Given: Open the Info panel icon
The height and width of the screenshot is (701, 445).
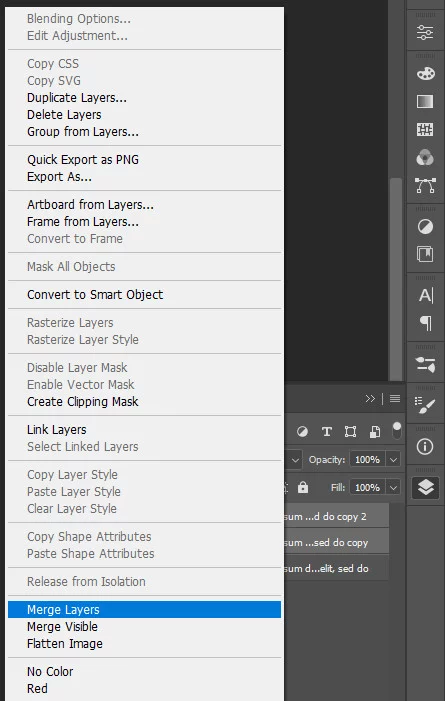Looking at the screenshot, I should tap(425, 446).
